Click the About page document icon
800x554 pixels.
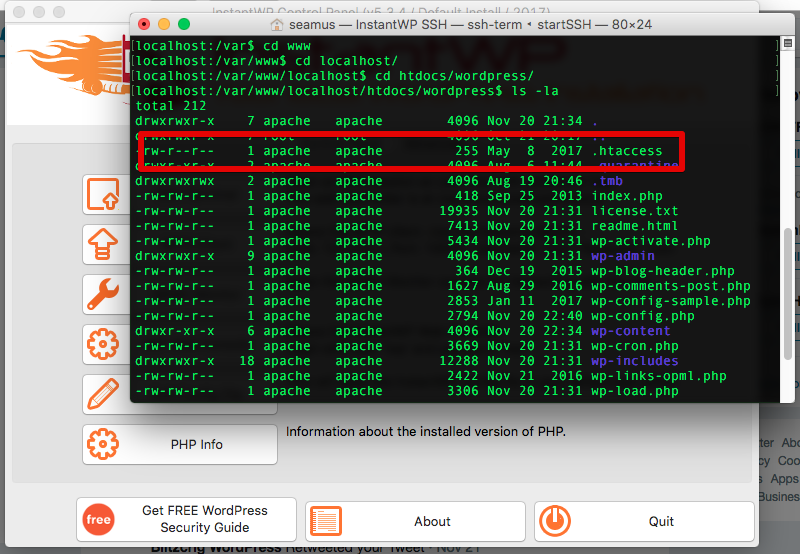pos(326,521)
